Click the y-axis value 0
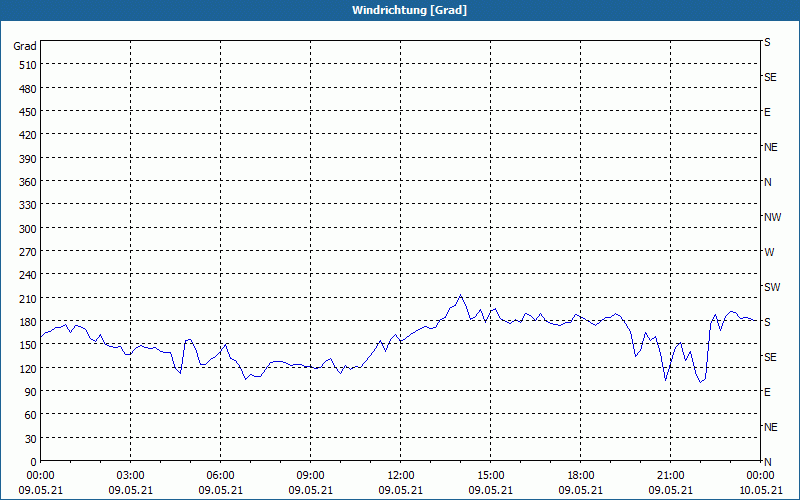The width and height of the screenshot is (800, 500). [x=33, y=462]
